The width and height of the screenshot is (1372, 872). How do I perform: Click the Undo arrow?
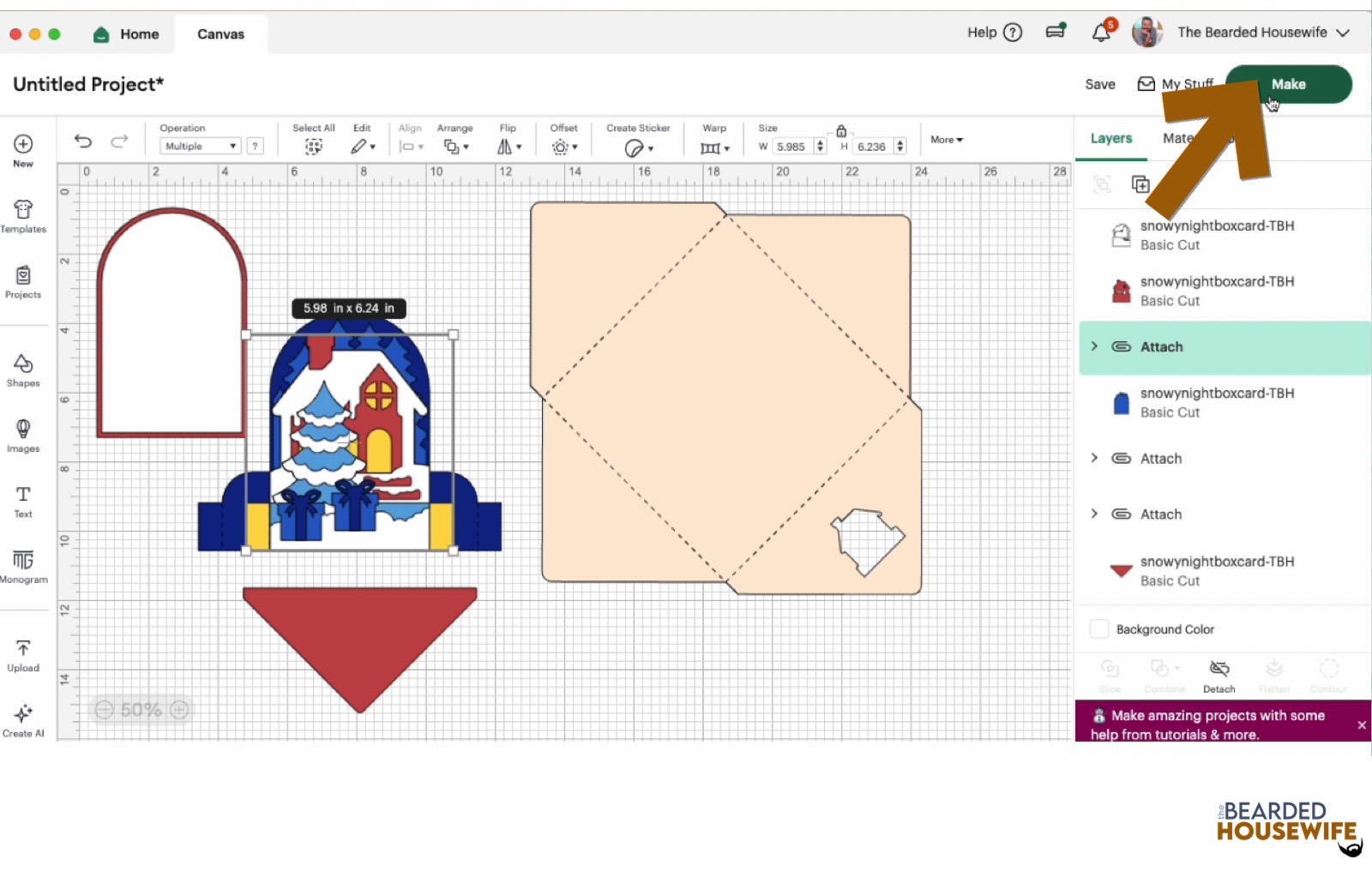click(83, 141)
